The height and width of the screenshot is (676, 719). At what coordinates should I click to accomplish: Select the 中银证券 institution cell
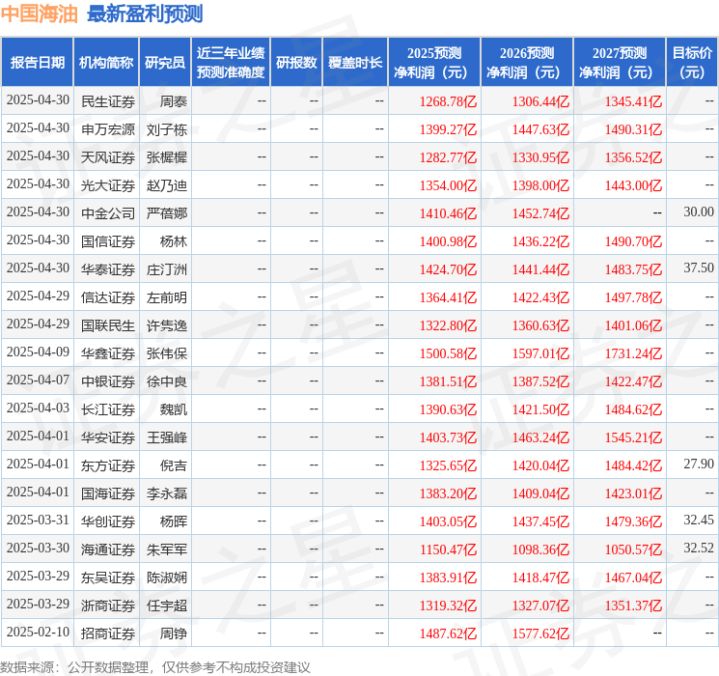coord(108,381)
